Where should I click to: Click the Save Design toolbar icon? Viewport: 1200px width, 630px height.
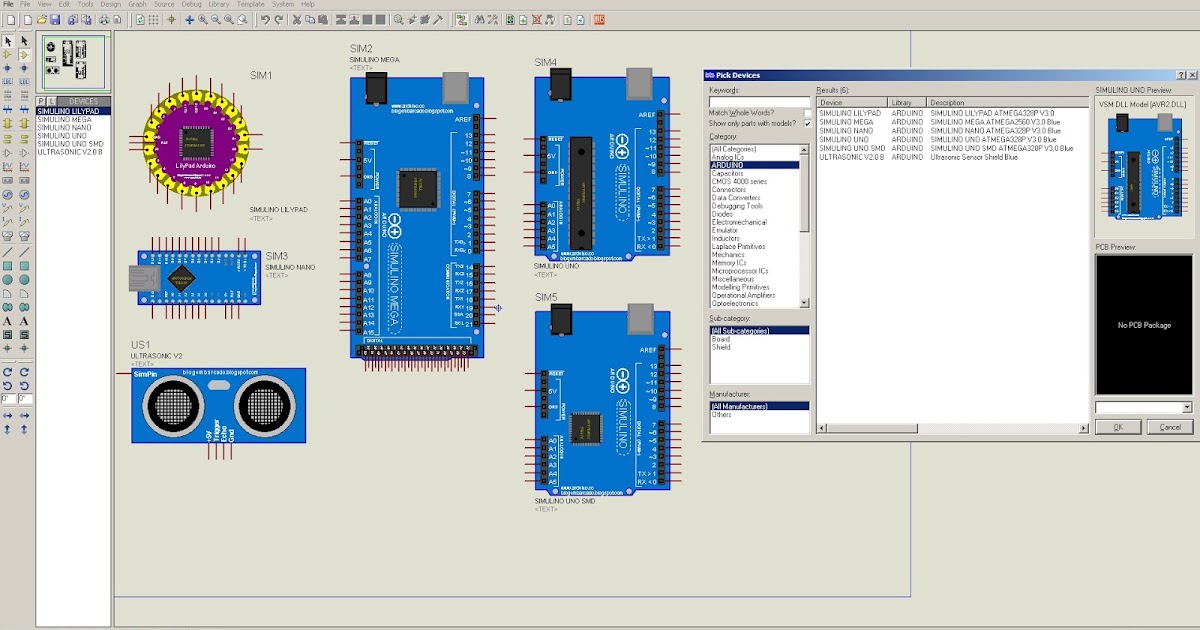(55, 19)
